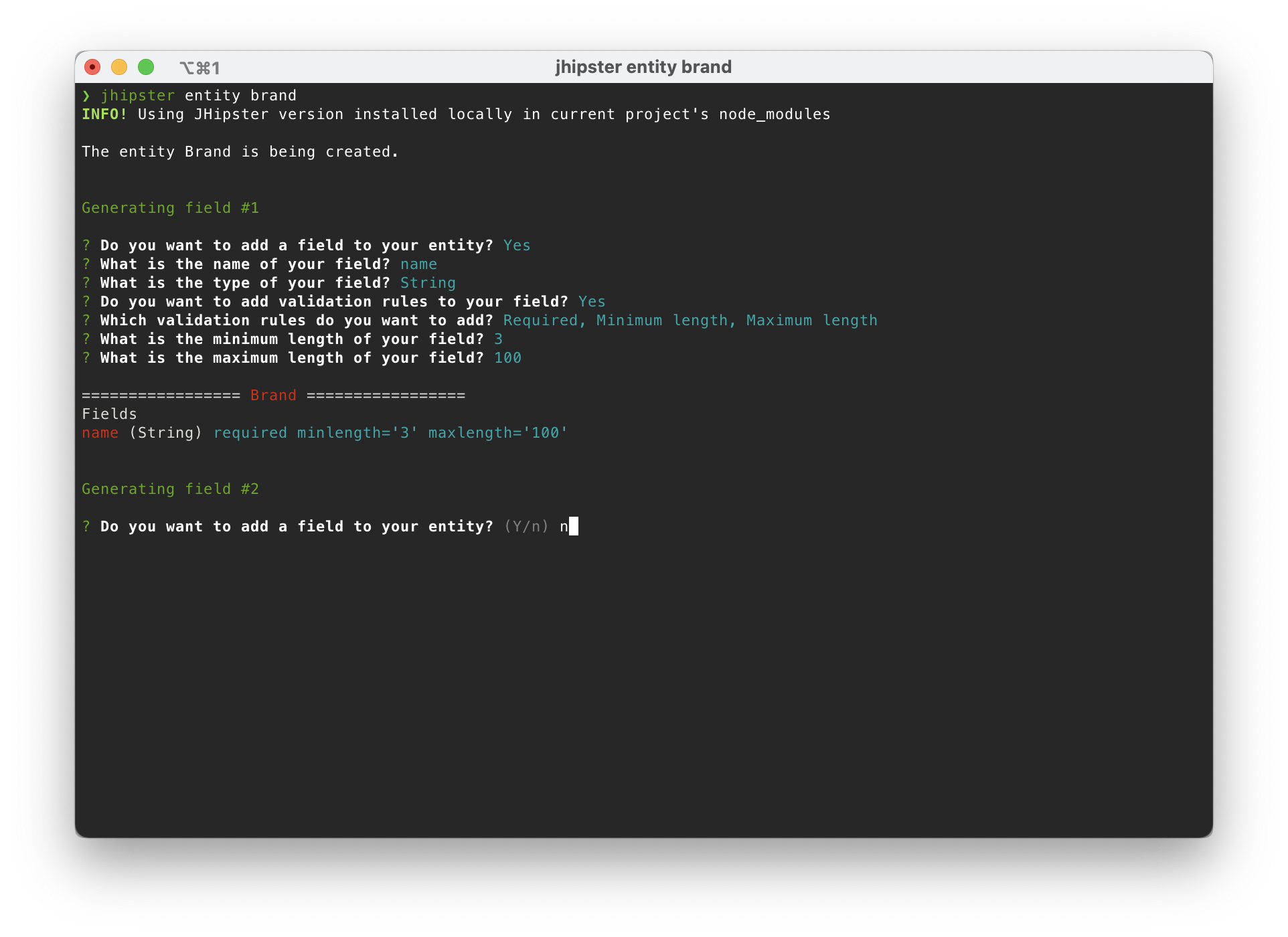
Task: Click the maximum length value '100'
Action: pyautogui.click(x=507, y=358)
